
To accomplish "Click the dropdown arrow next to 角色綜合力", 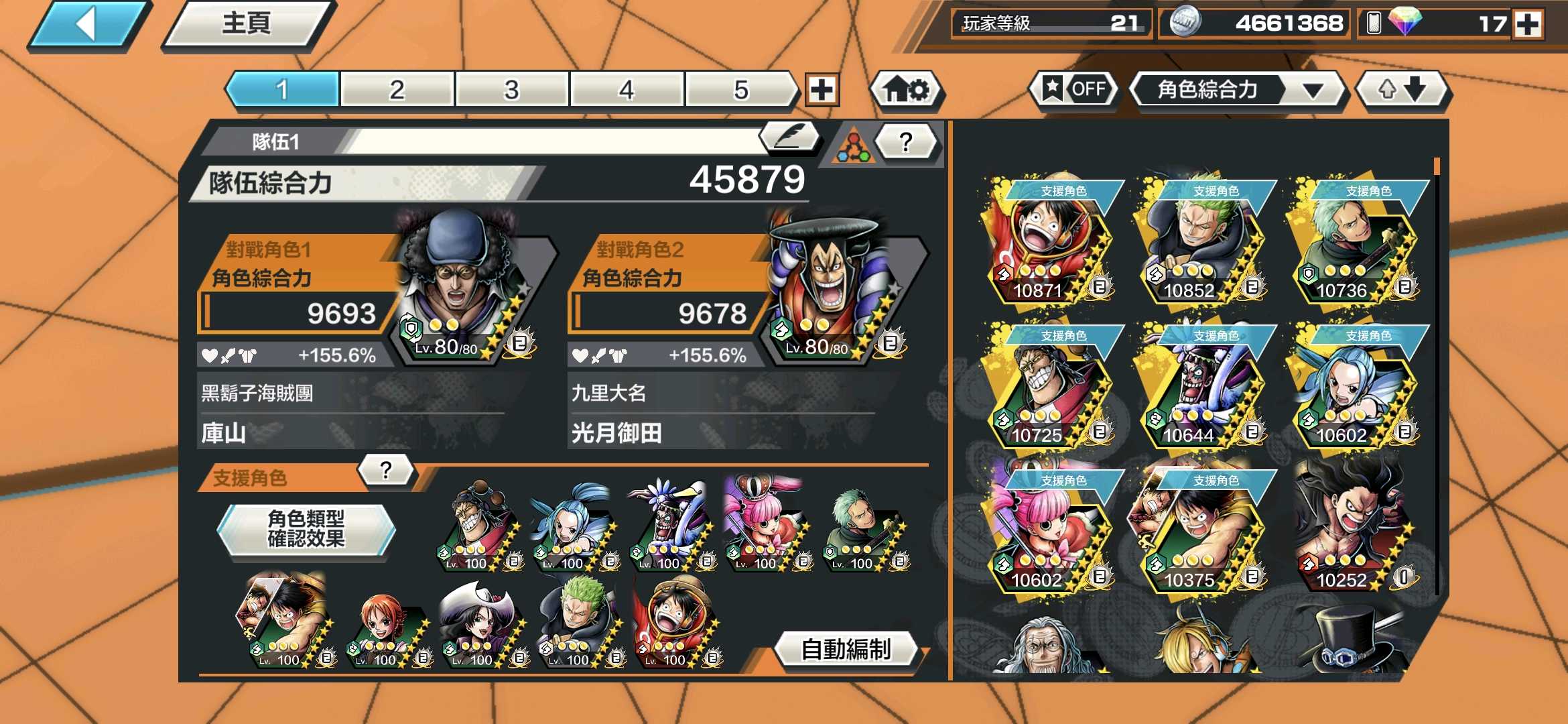I will (1312, 90).
